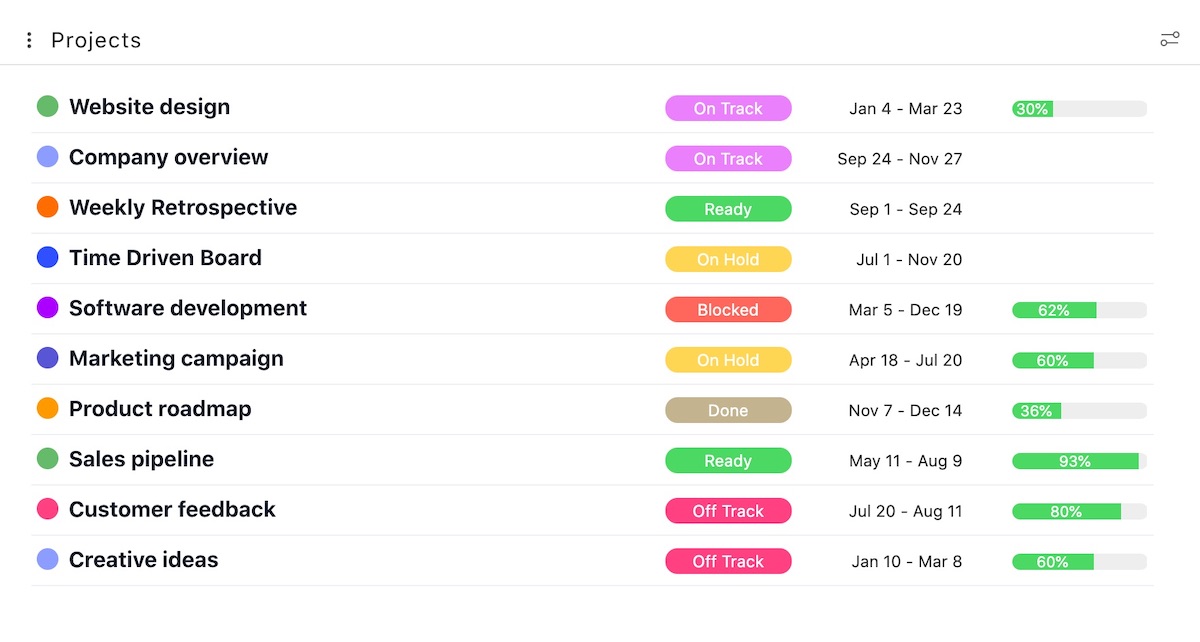Click the green dot beside Website design
This screenshot has width=1200, height=642.
(47, 107)
